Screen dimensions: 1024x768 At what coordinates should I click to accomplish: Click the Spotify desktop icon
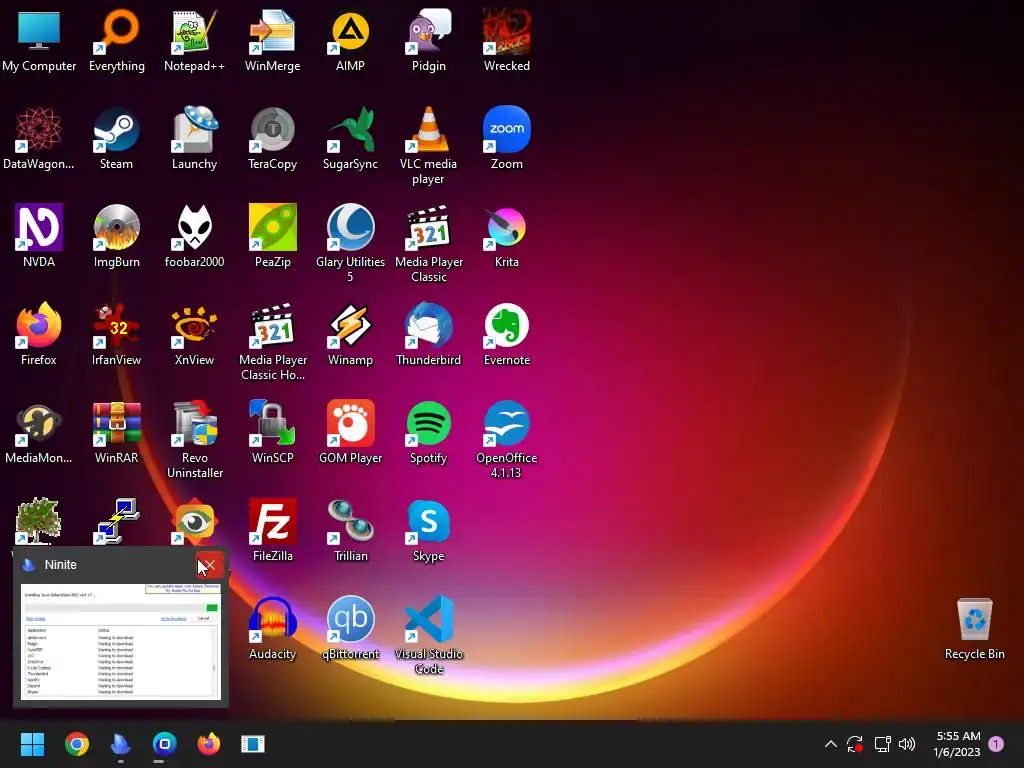point(428,432)
